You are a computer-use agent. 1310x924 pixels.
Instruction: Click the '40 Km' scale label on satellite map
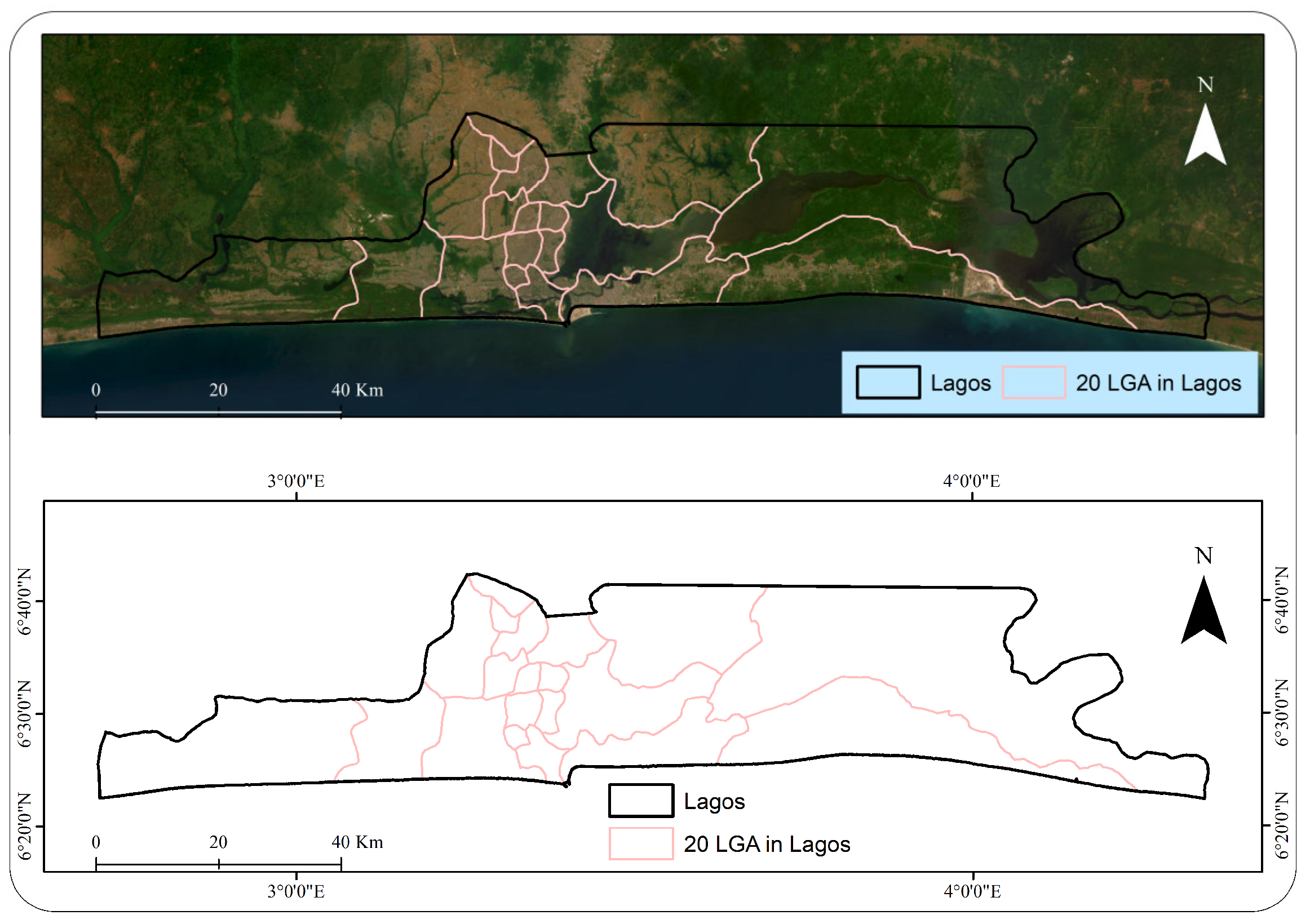(357, 390)
